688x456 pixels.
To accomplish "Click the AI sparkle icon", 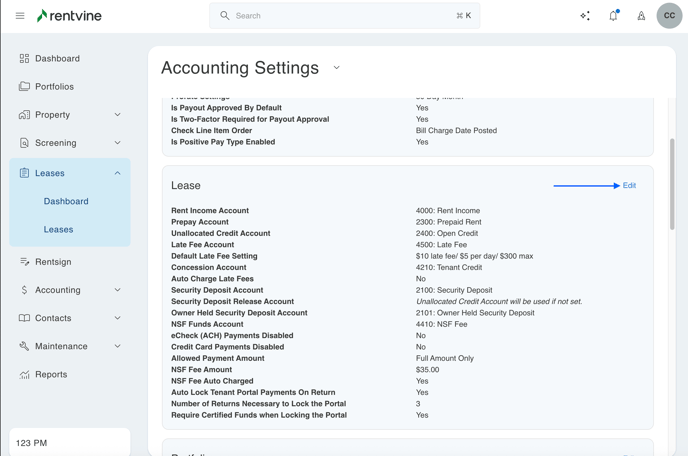I will 585,16.
